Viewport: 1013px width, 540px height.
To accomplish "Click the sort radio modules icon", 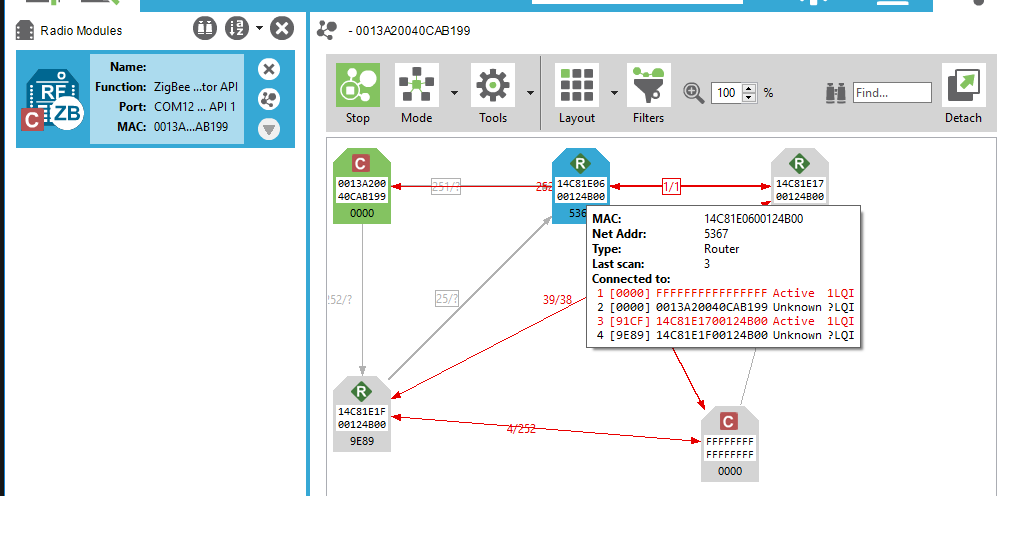I will [236, 28].
